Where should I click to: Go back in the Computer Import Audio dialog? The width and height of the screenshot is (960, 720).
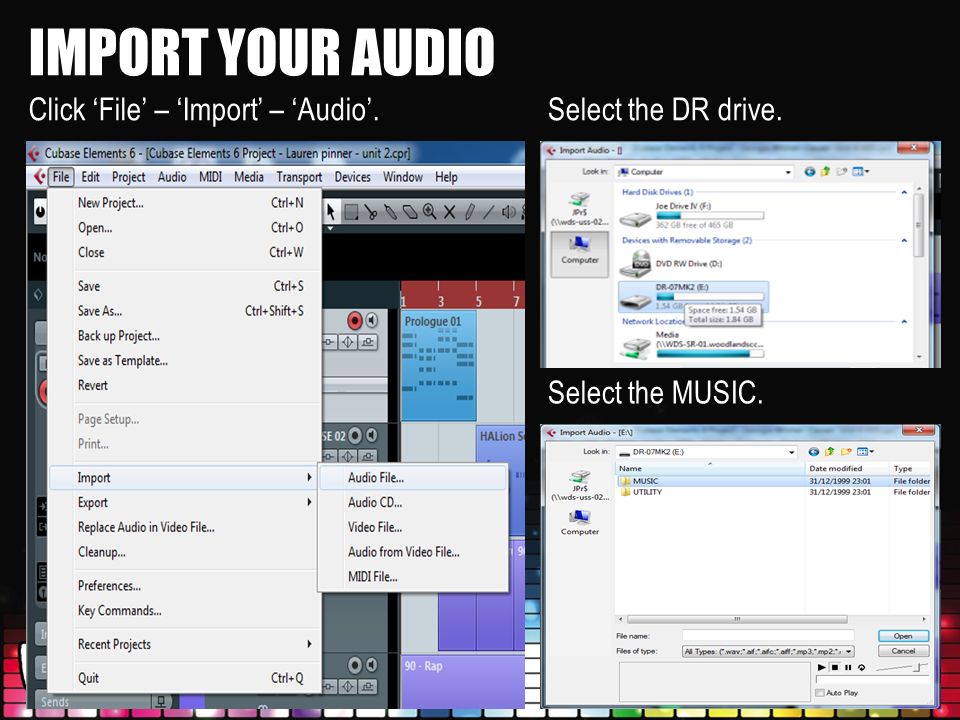pyautogui.click(x=809, y=172)
